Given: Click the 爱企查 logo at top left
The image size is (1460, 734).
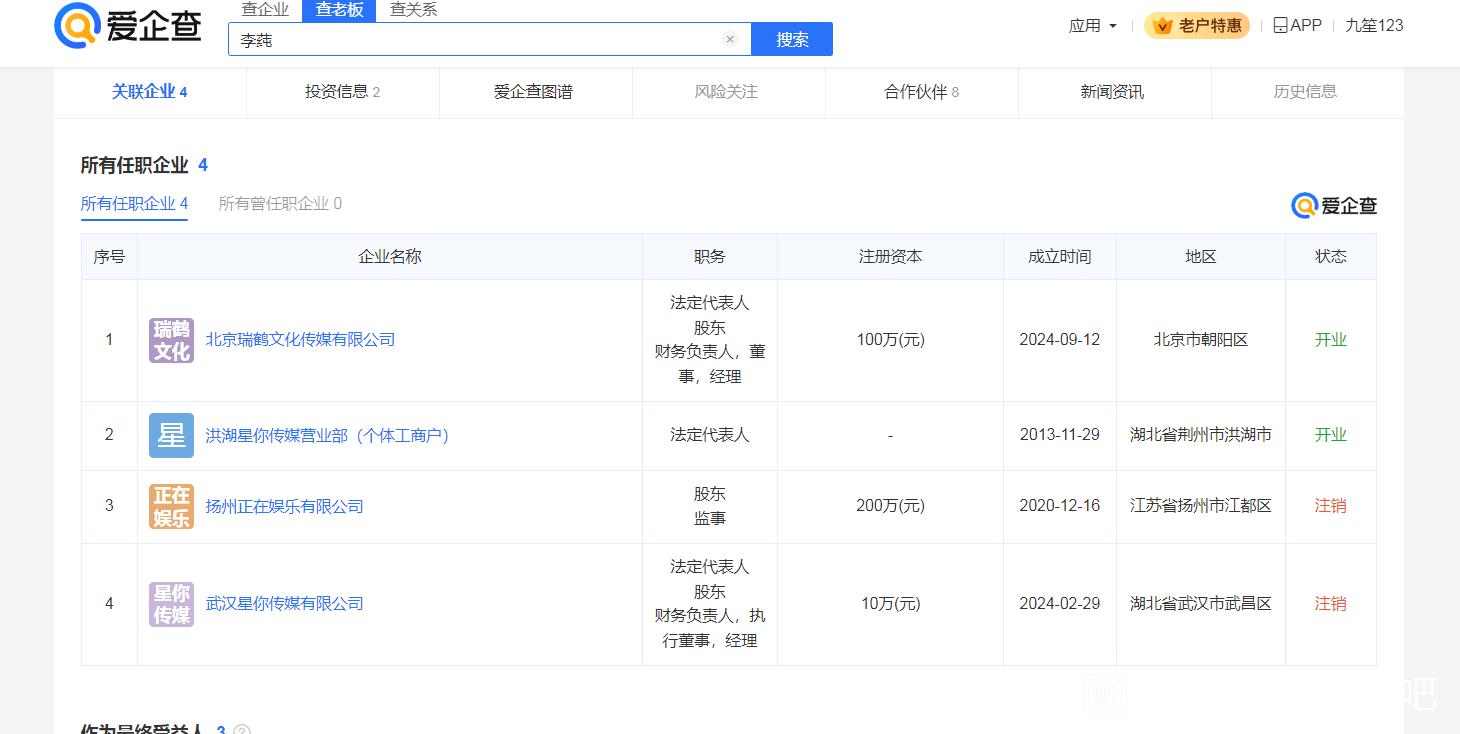Looking at the screenshot, I should coord(127,25).
